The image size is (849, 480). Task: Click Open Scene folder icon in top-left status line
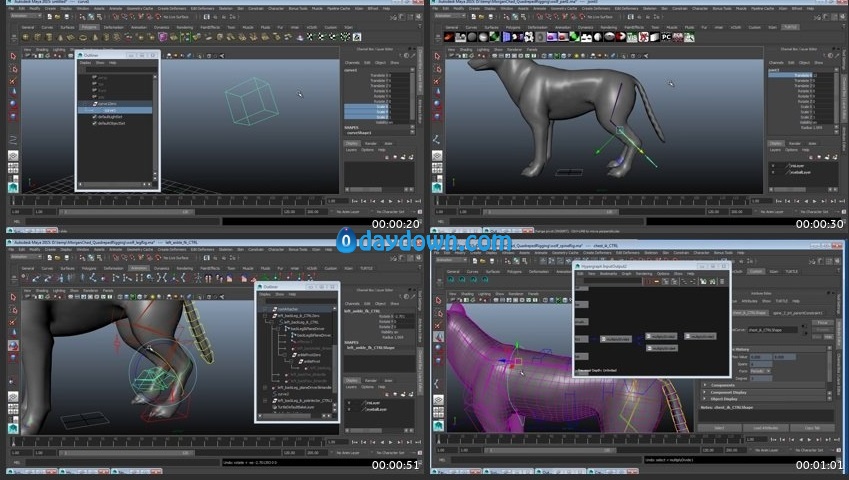(x=57, y=17)
